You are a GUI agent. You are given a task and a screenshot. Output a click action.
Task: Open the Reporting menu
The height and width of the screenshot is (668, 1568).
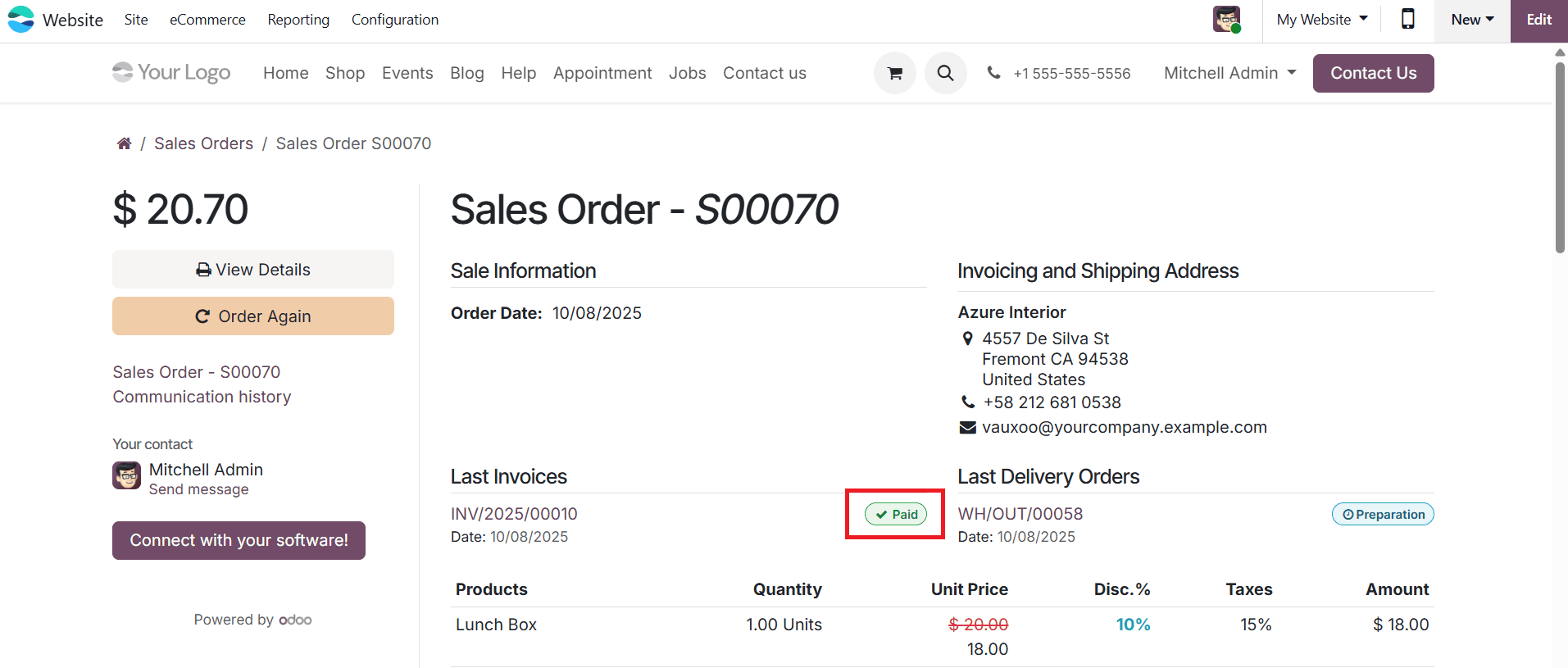(x=298, y=20)
